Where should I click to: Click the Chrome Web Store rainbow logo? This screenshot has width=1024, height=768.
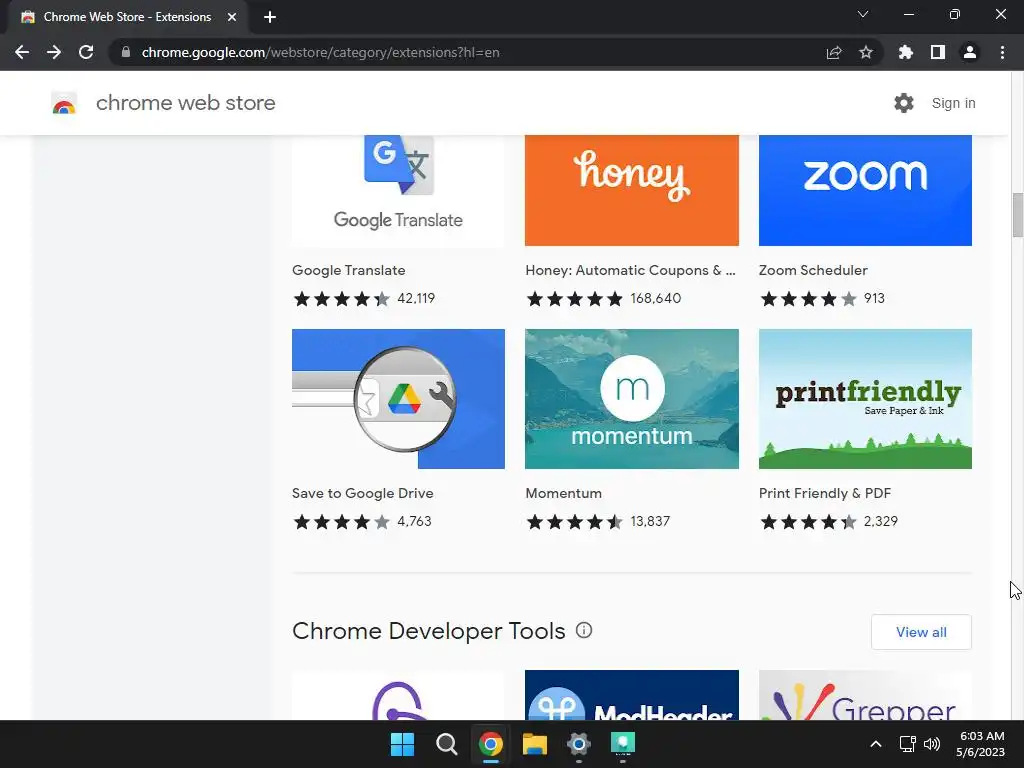pyautogui.click(x=64, y=103)
